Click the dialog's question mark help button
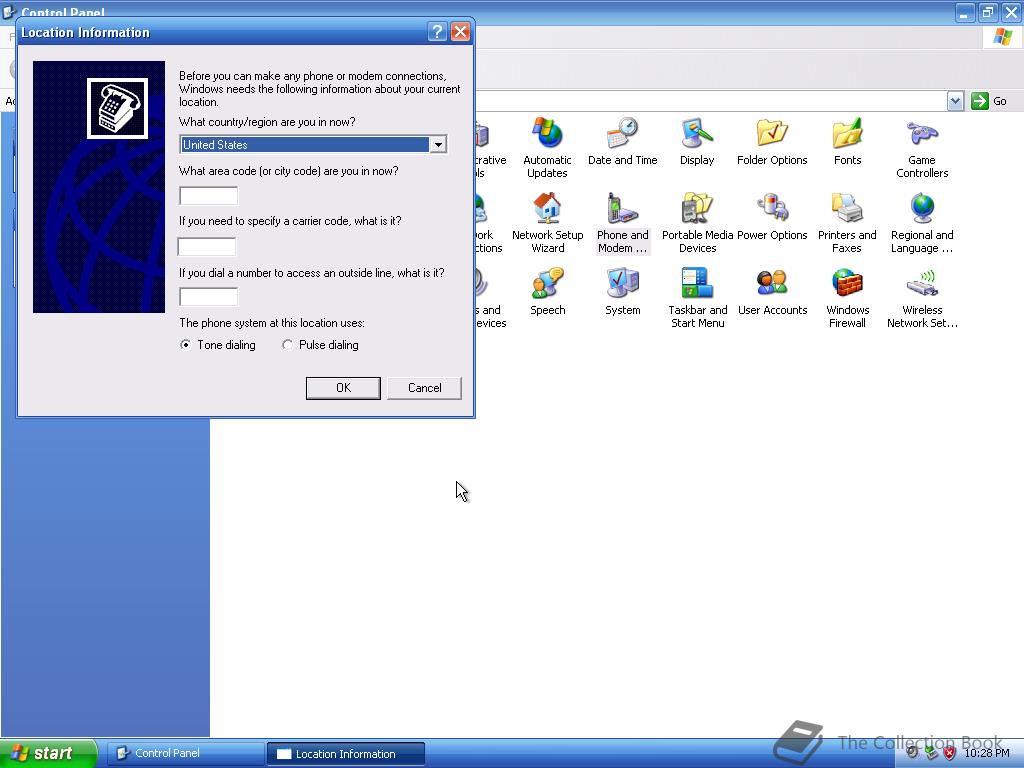Viewport: 1024px width, 768px height. point(437,31)
